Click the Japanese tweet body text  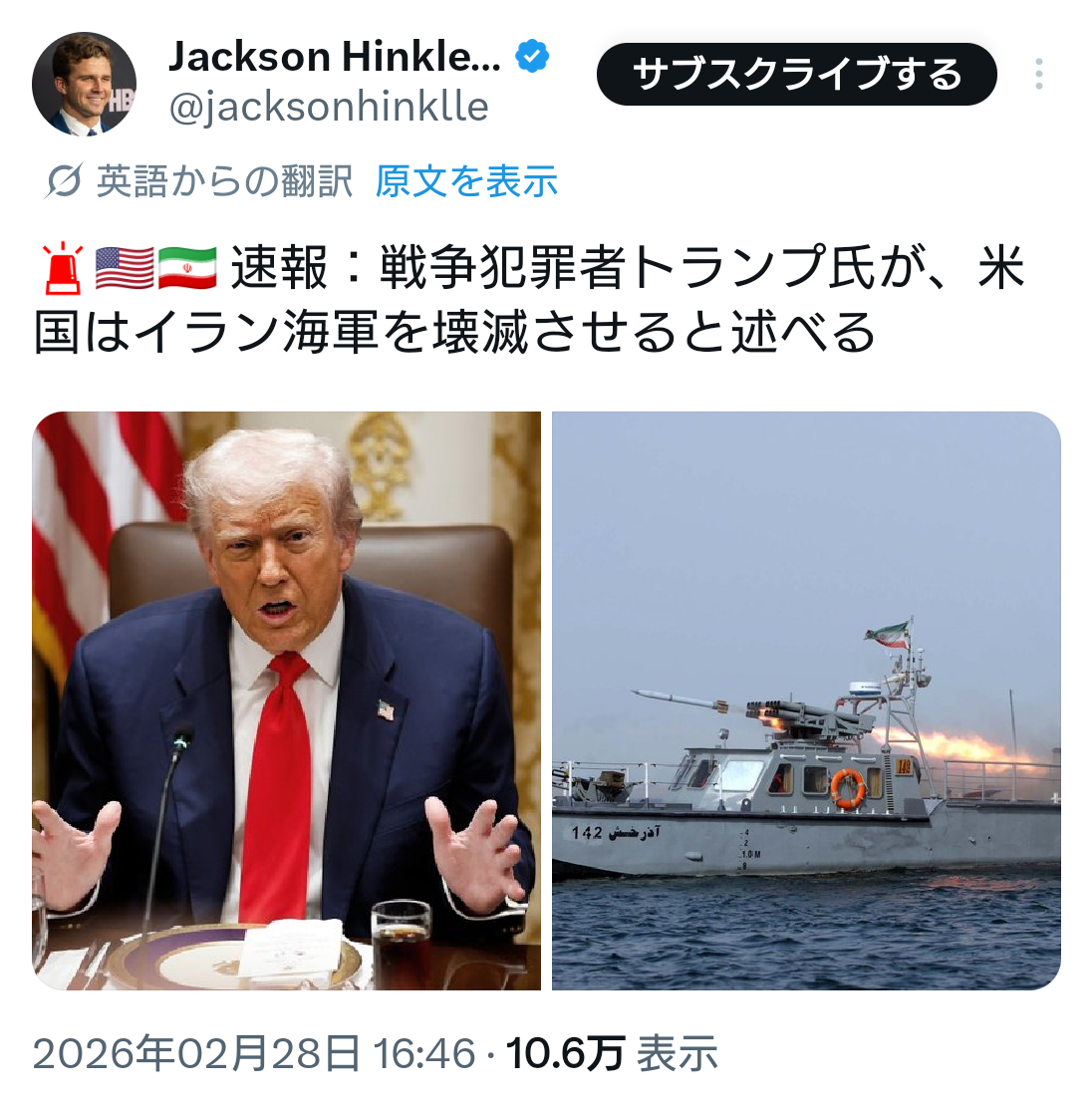529,299
